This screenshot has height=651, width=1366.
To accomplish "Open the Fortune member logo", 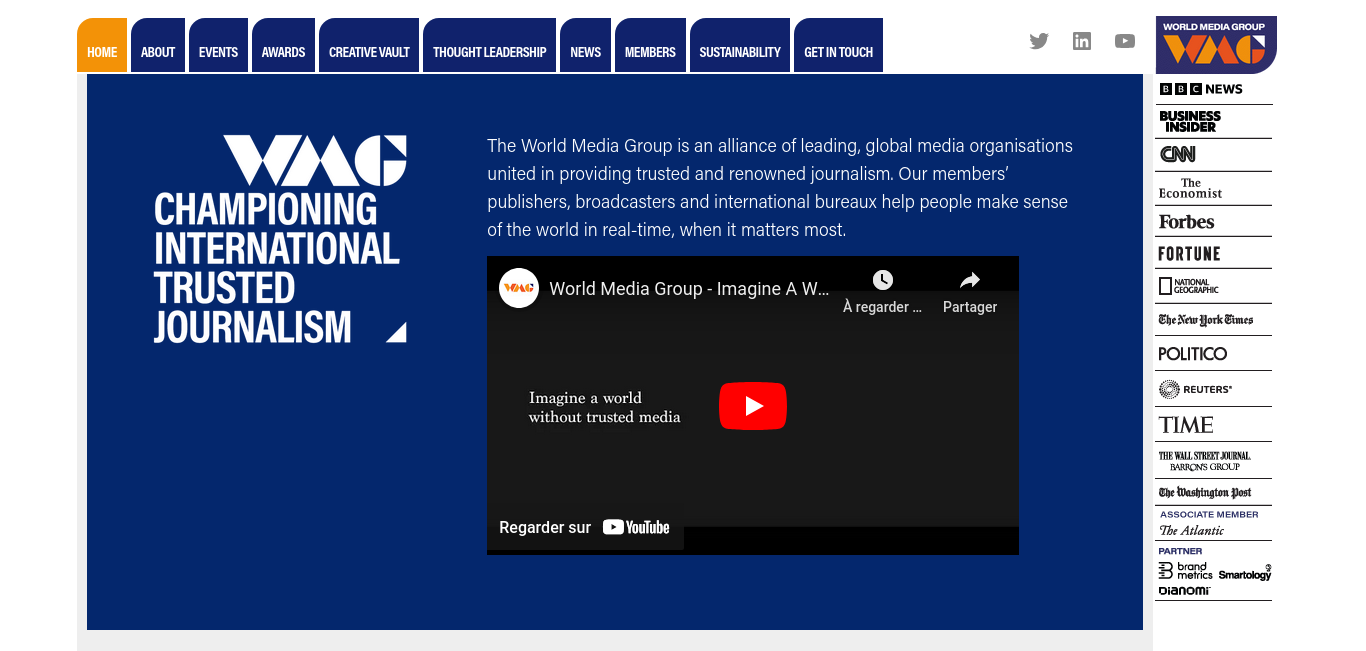I will (1189, 254).
